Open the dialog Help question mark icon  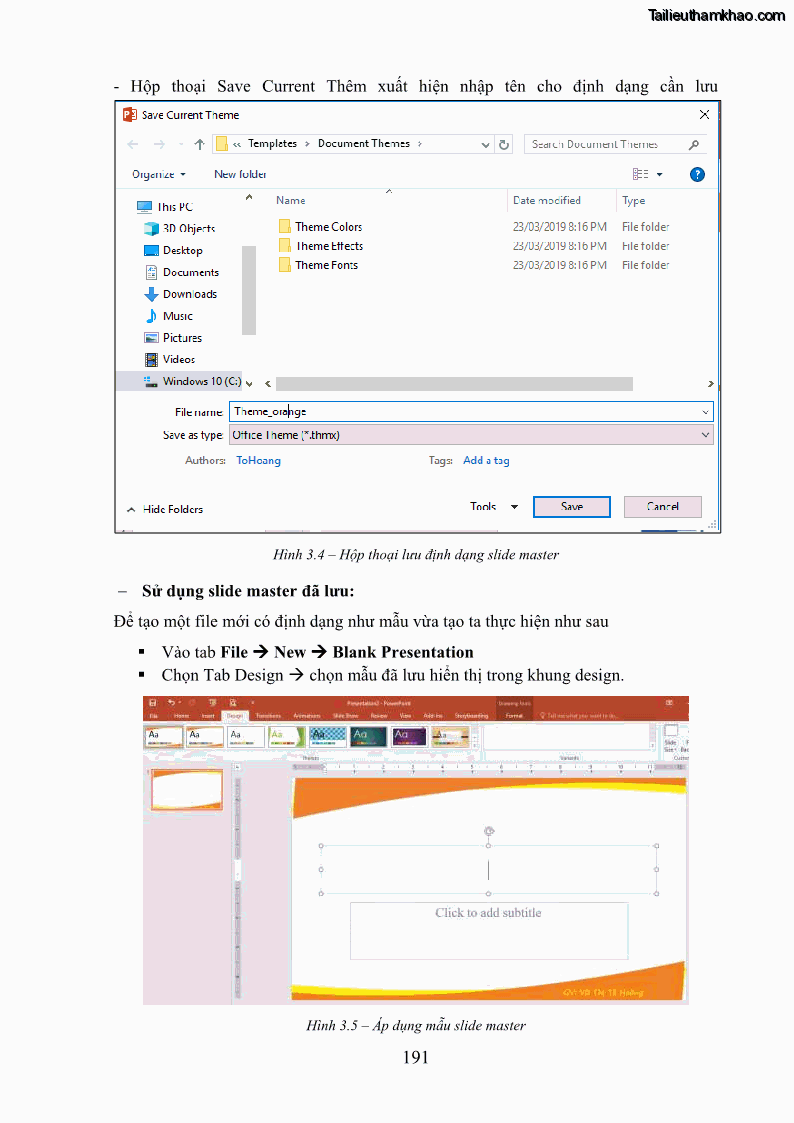point(697,174)
